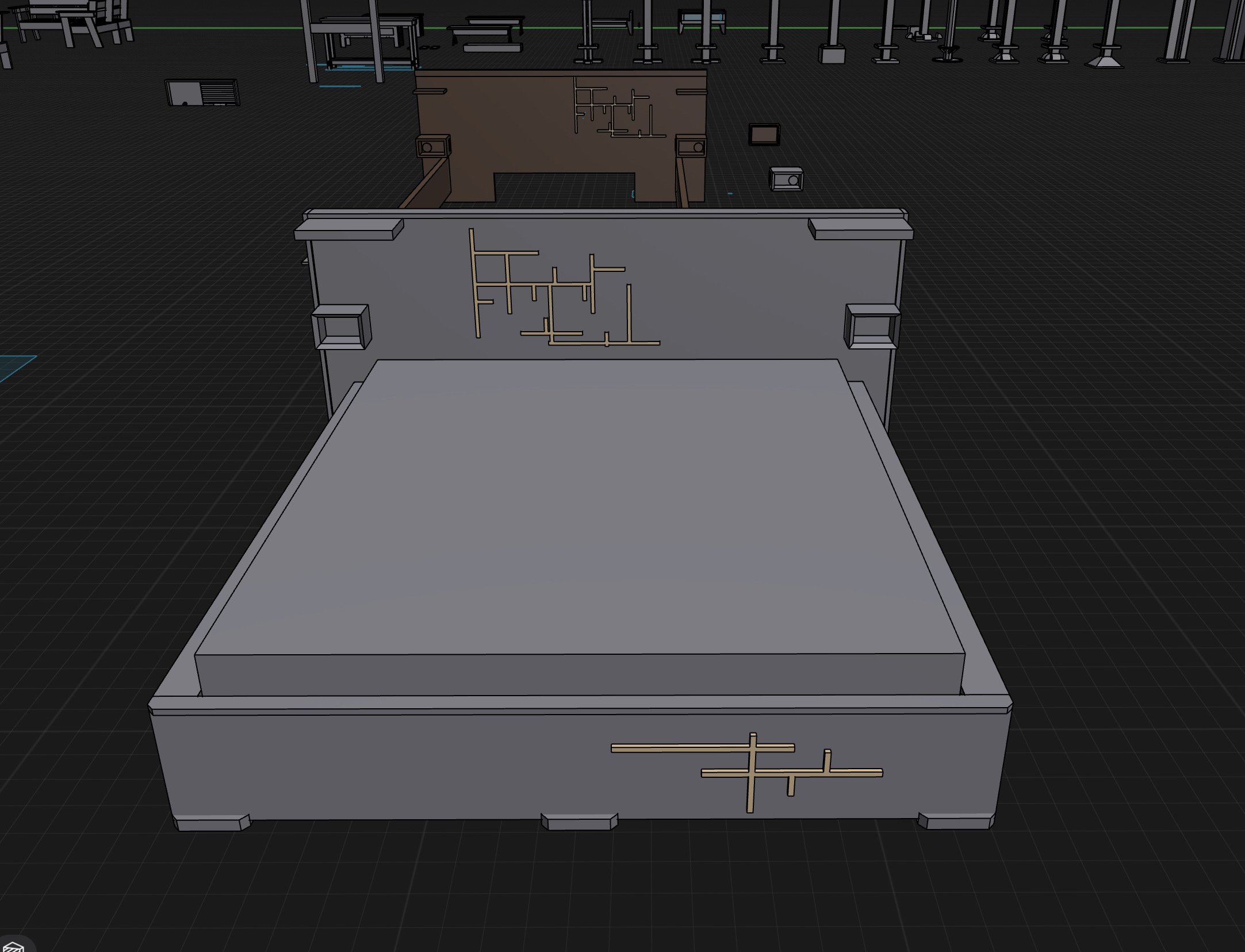Select the gold line pattern on grey headboard
The height and width of the screenshot is (952, 1245).
(x=564, y=286)
